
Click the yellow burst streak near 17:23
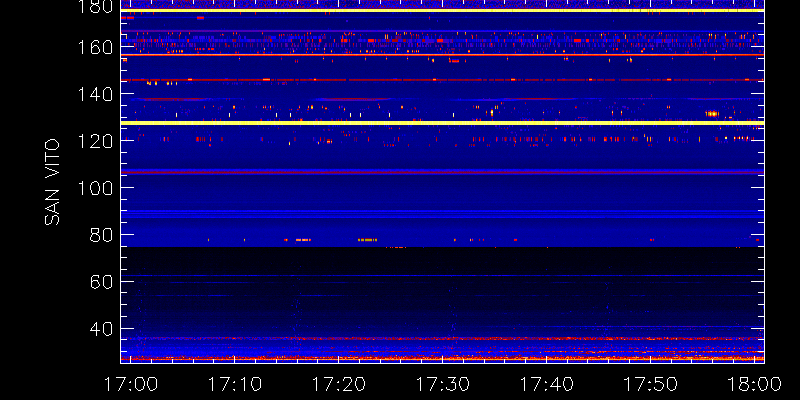tap(367, 240)
